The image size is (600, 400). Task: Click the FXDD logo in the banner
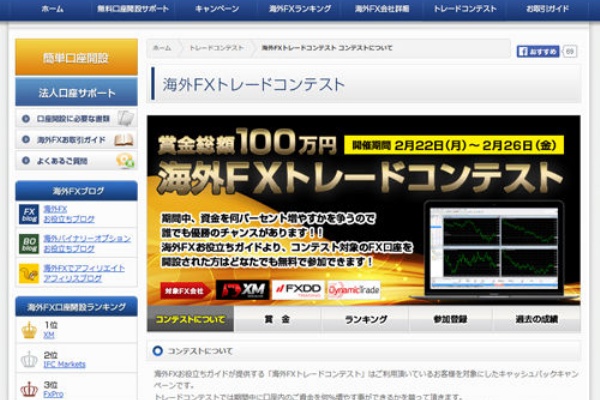(x=298, y=290)
